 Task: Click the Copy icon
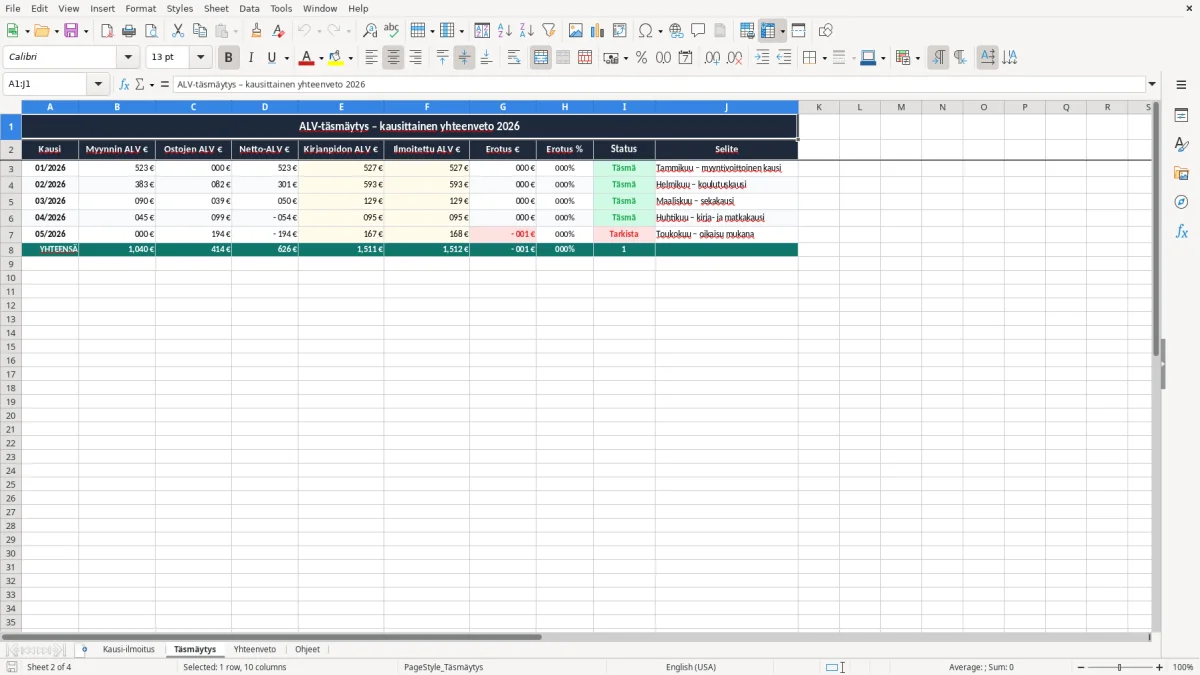pyautogui.click(x=199, y=31)
